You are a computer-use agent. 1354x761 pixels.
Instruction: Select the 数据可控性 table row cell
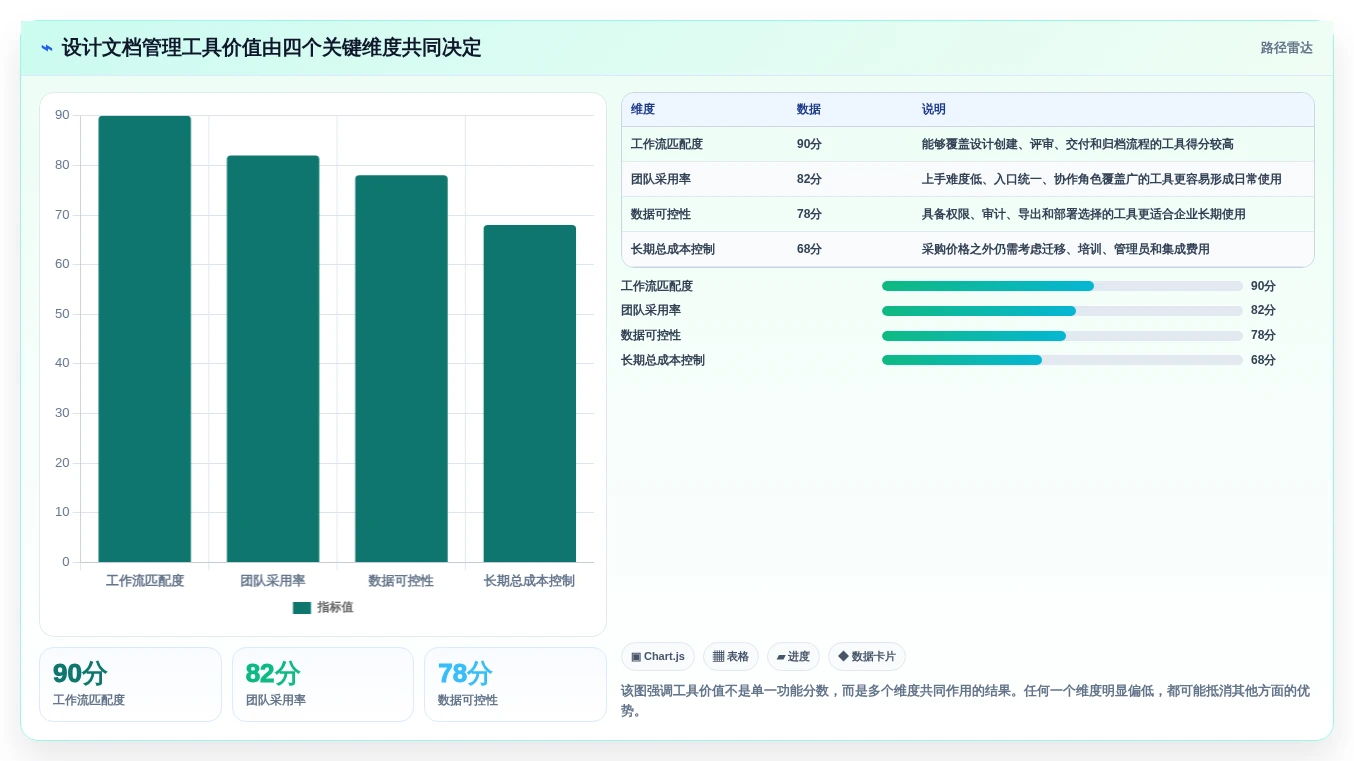[661, 215]
